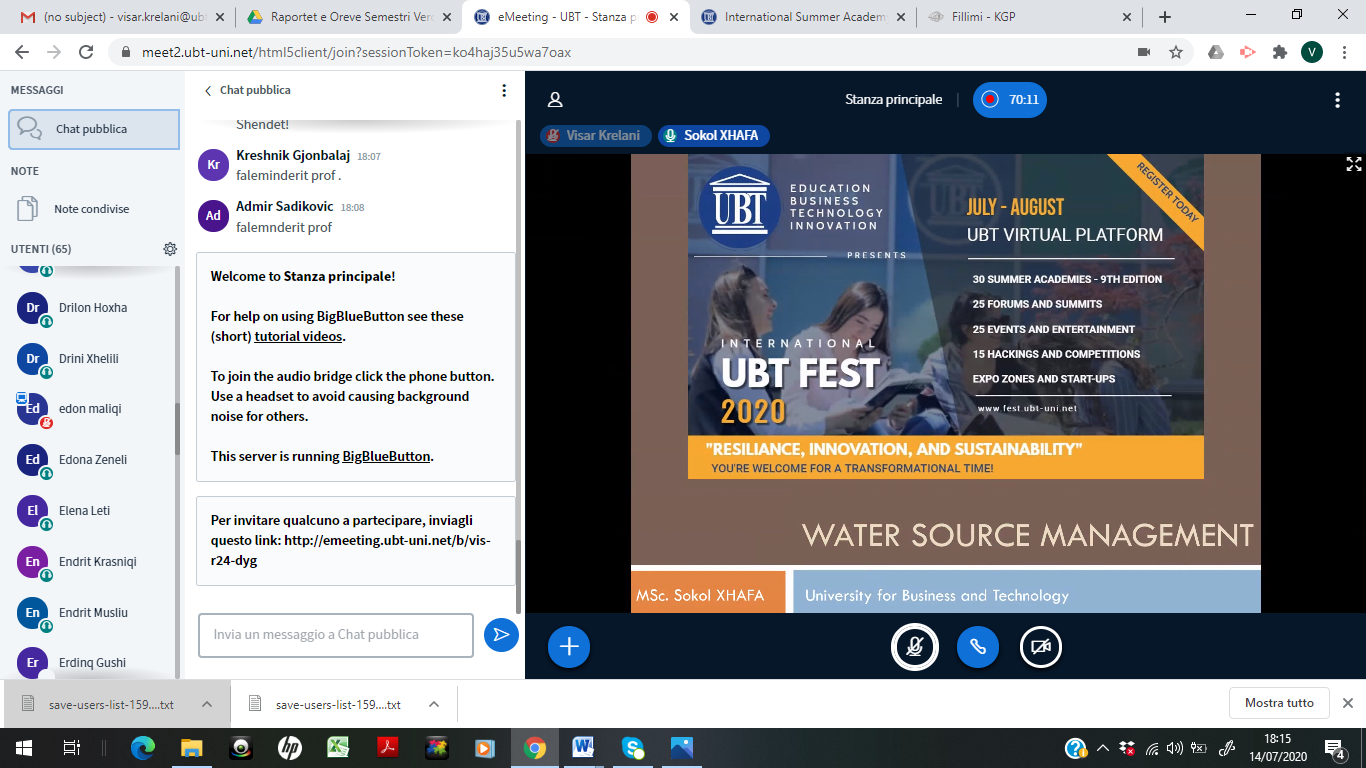Open the chat options three-dot menu
Image resolution: width=1366 pixels, height=768 pixels.
tap(504, 90)
